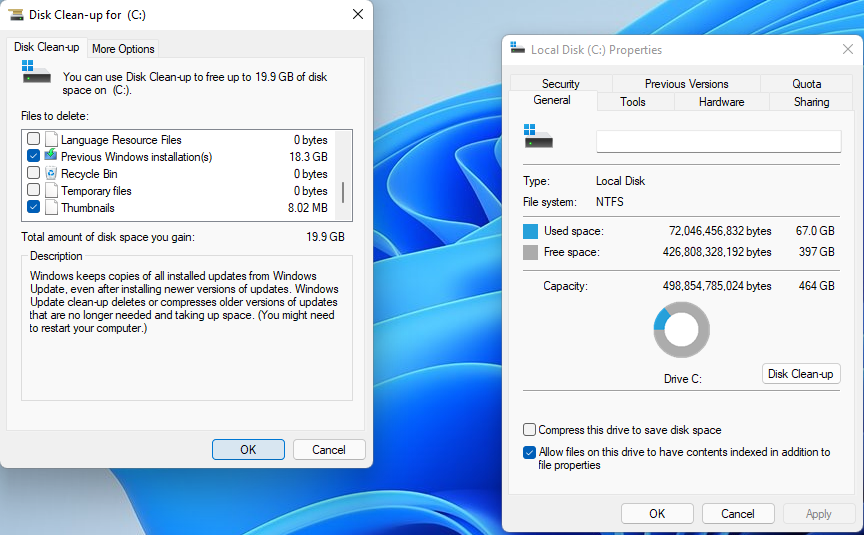Click the Disk Clean-up button in Properties
This screenshot has height=535, width=864.
pyautogui.click(x=801, y=374)
